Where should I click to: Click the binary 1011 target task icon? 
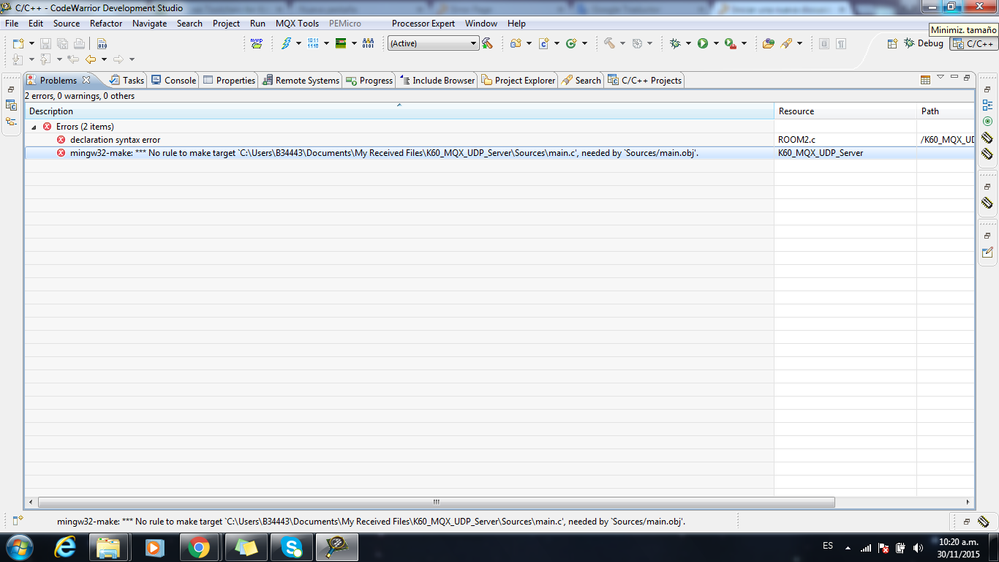(x=313, y=43)
